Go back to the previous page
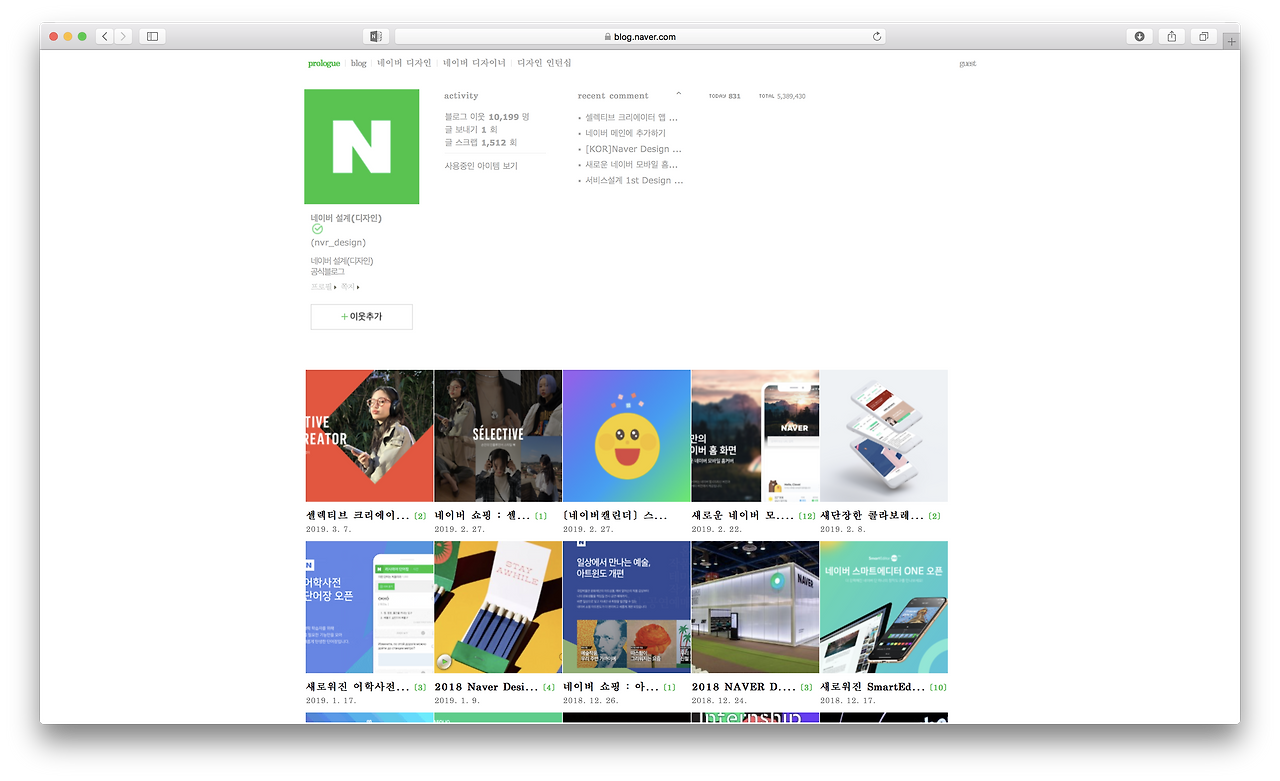The height and width of the screenshot is (781, 1280). click(x=105, y=36)
